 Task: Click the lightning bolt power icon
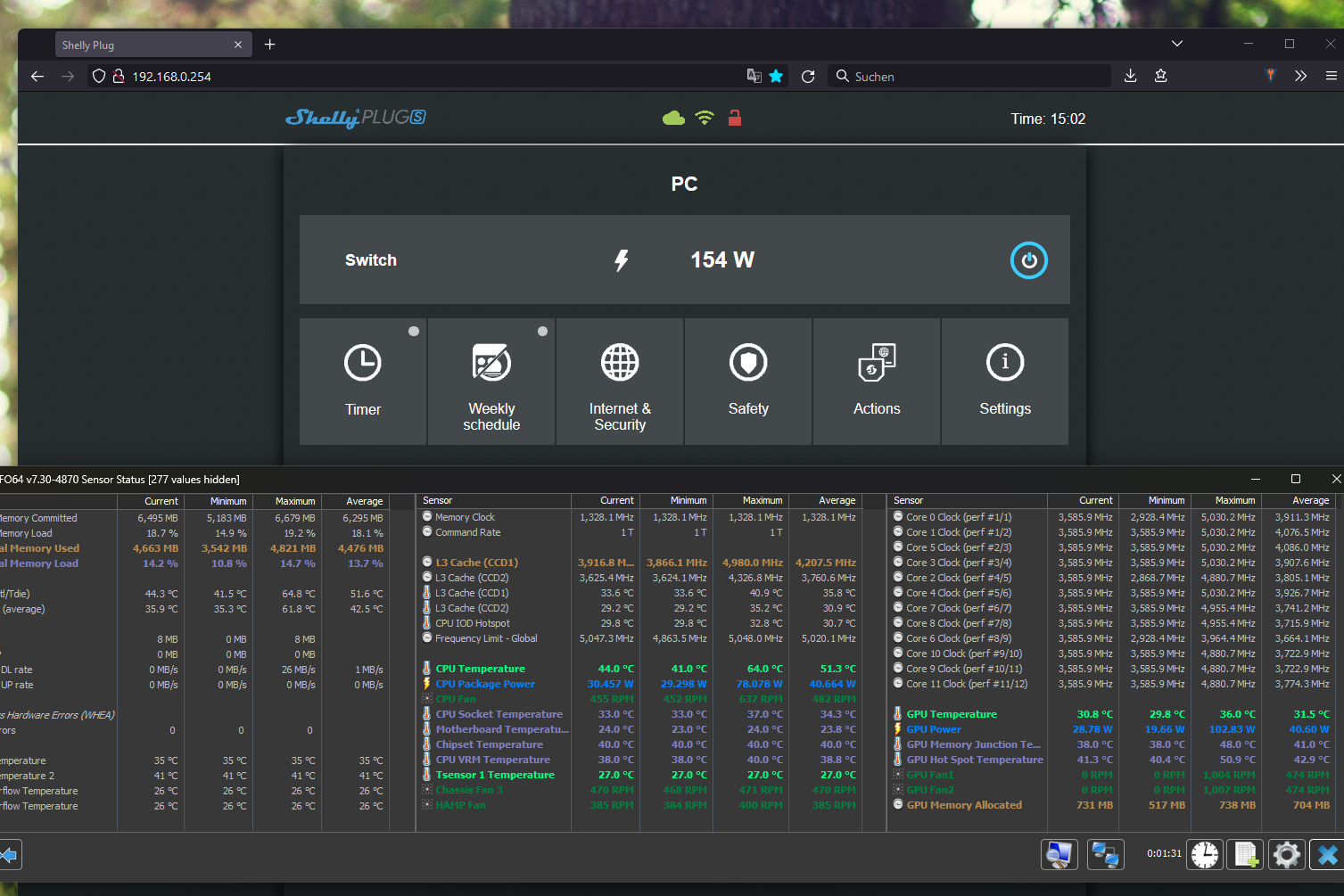click(x=622, y=260)
